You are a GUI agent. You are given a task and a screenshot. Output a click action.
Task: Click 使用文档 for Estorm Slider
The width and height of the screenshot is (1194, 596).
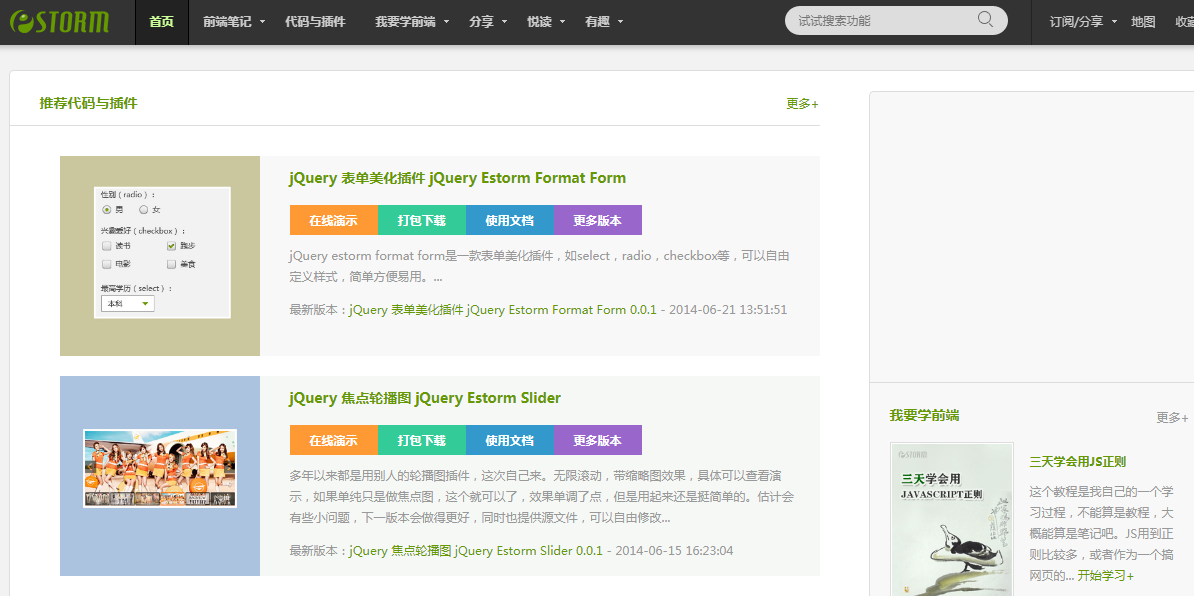[x=509, y=440]
